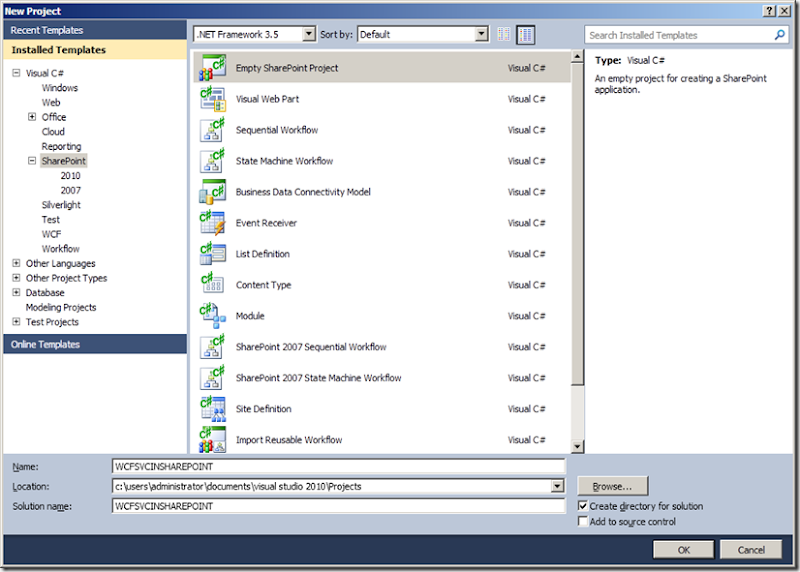Click the help question mark button

(x=769, y=11)
